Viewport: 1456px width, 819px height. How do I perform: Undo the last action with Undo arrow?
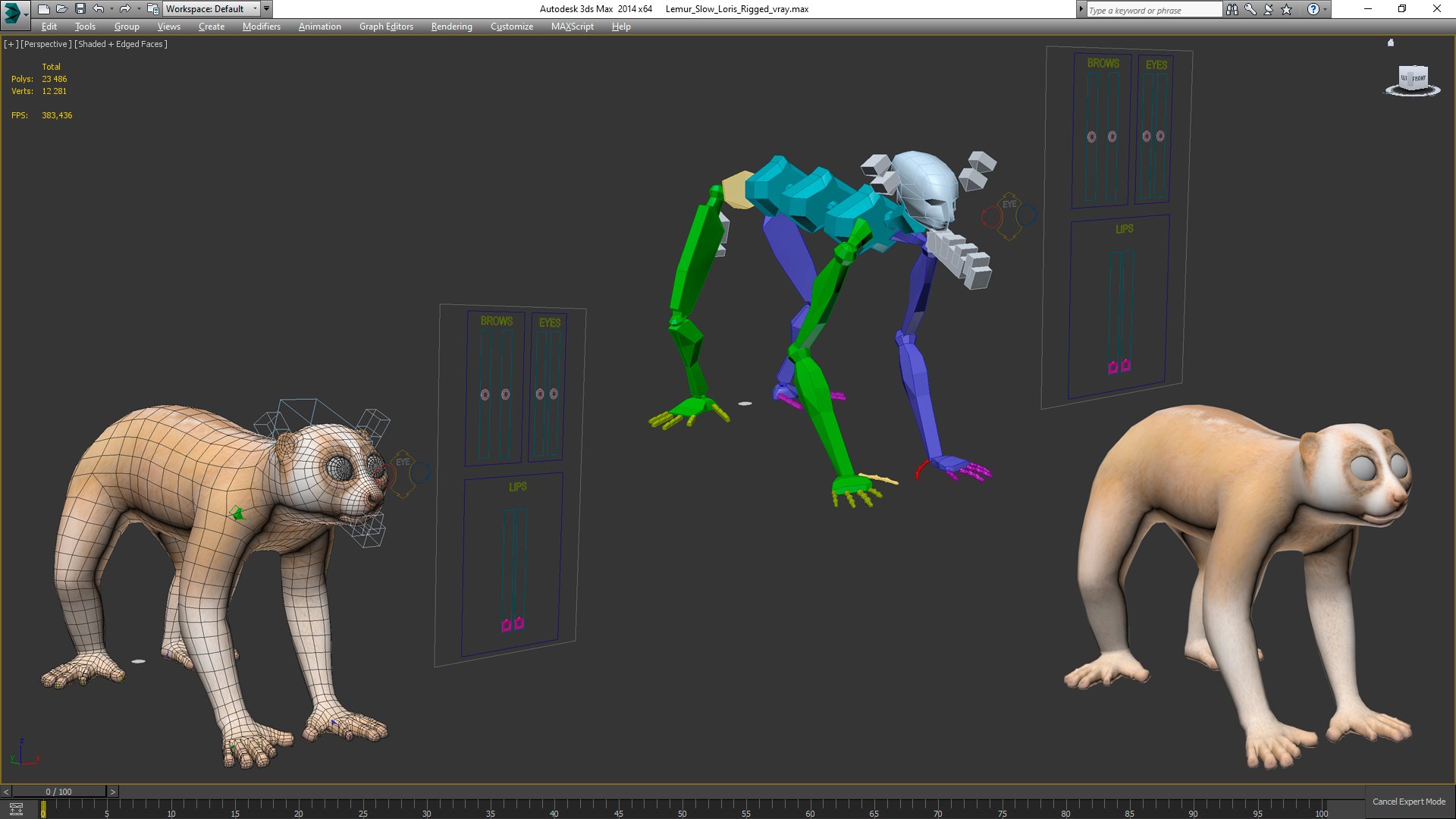[x=99, y=9]
